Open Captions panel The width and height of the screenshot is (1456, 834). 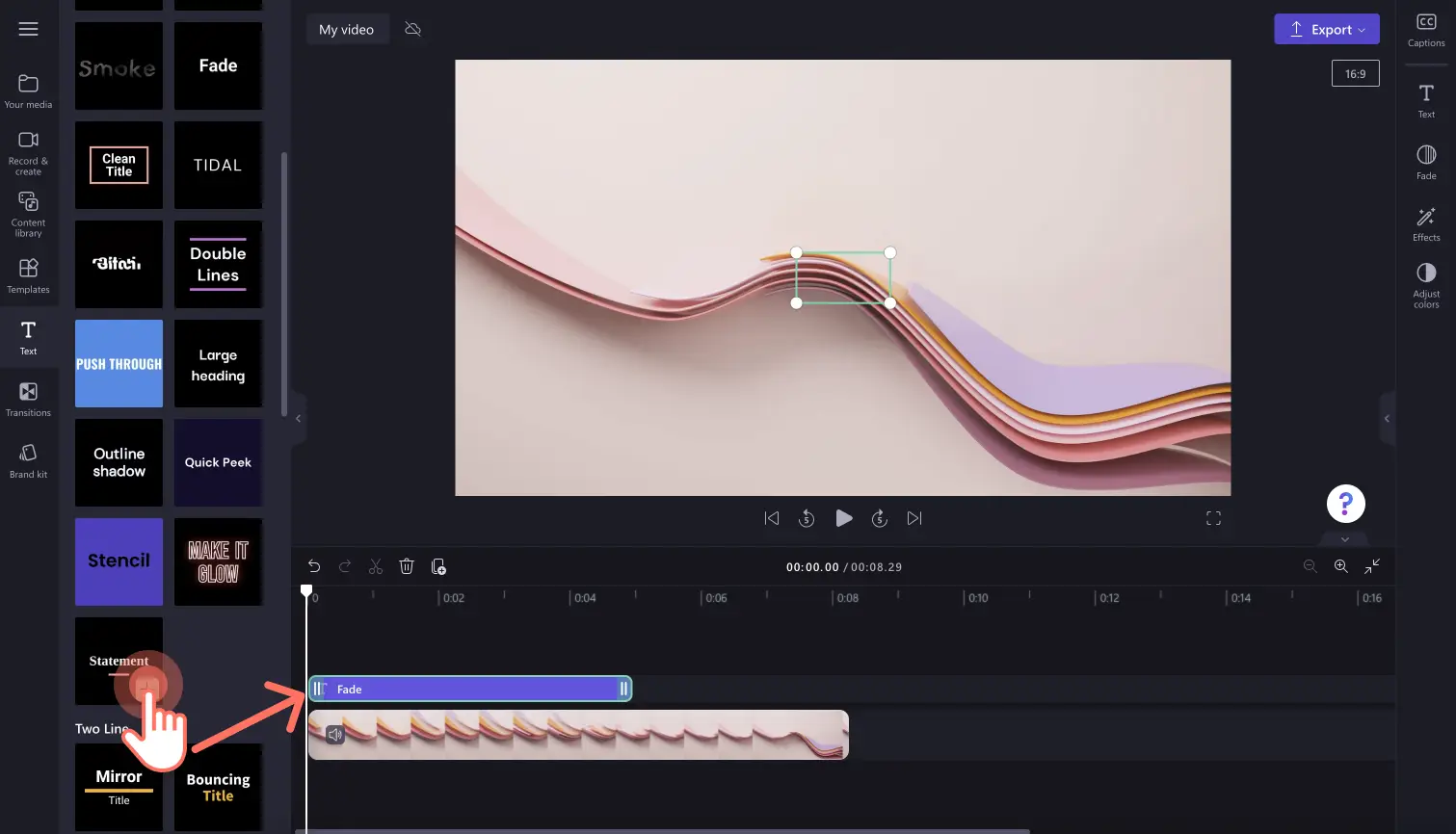click(1426, 30)
